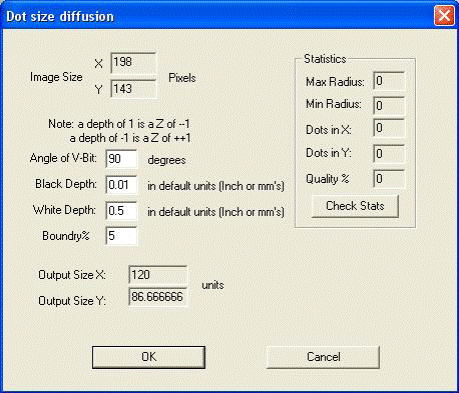Click the 'Boundry%' label
The image size is (459, 393).
click(66, 236)
